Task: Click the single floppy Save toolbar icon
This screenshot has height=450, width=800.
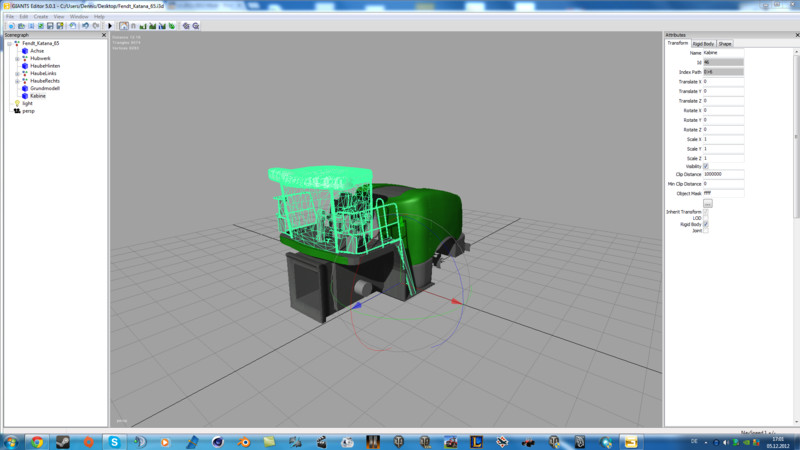Action: pos(50,26)
